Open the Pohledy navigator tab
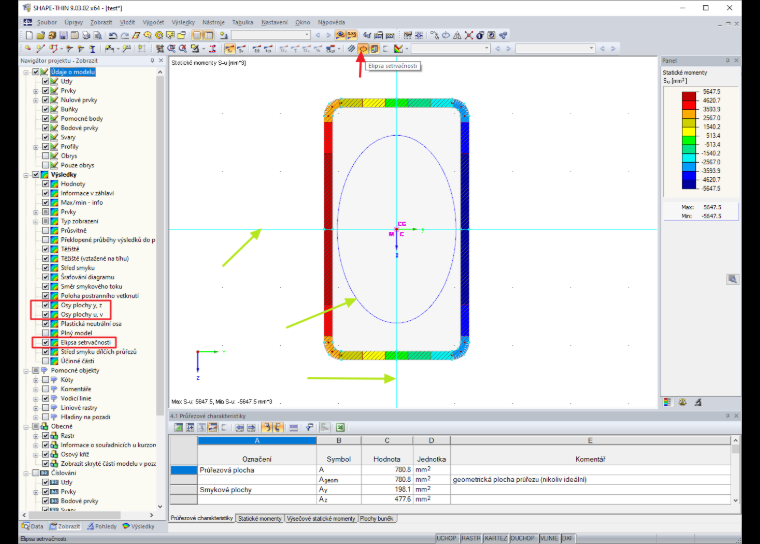Screen dimensions: 760x544 click(x=102, y=526)
